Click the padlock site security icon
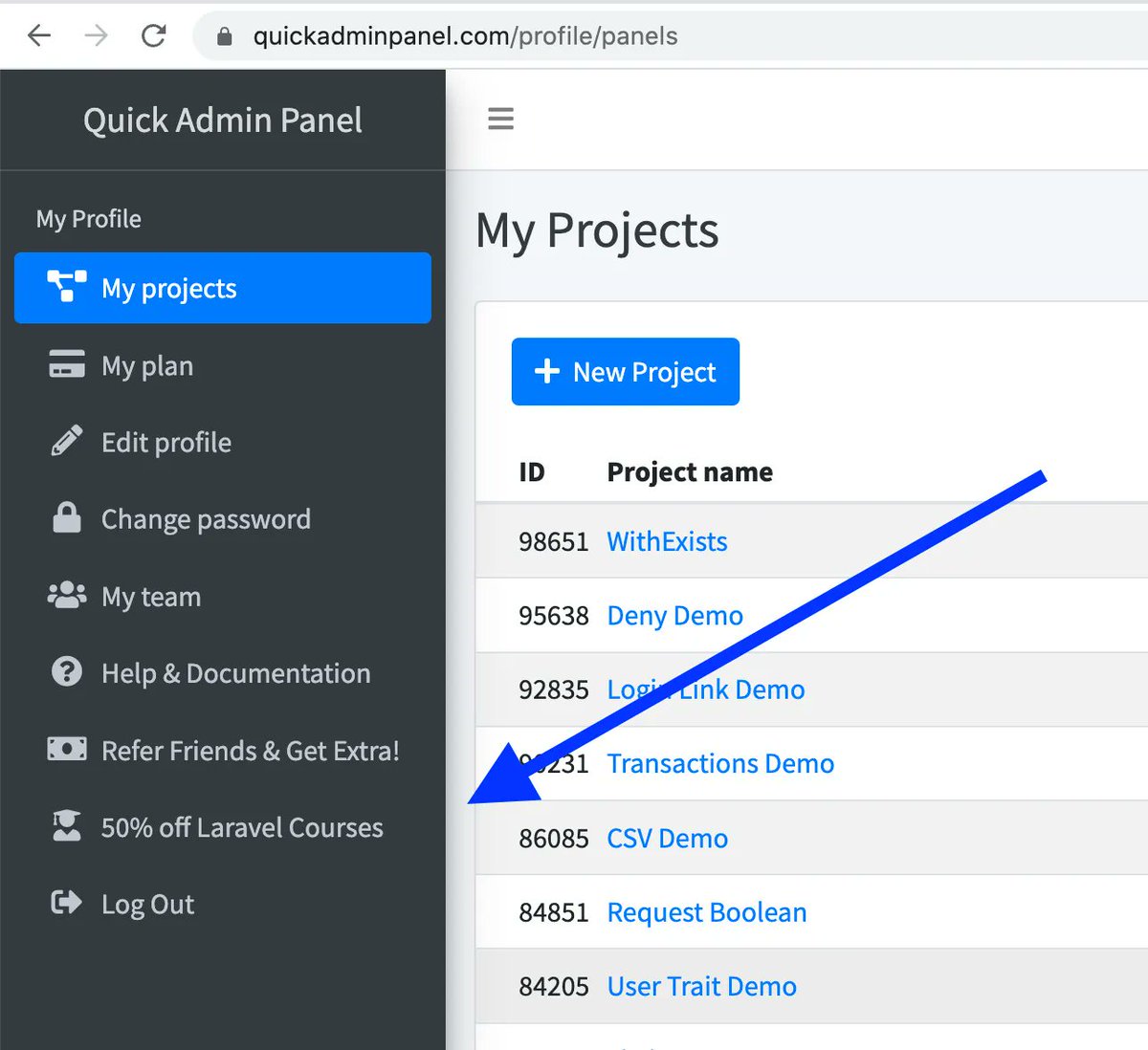Viewport: 1148px width, 1050px height. click(225, 36)
